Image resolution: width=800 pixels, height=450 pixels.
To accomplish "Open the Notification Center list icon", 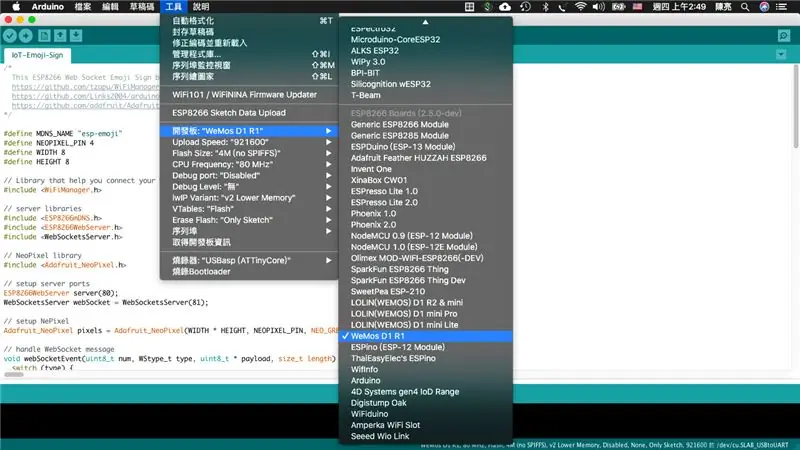I will click(781, 7).
